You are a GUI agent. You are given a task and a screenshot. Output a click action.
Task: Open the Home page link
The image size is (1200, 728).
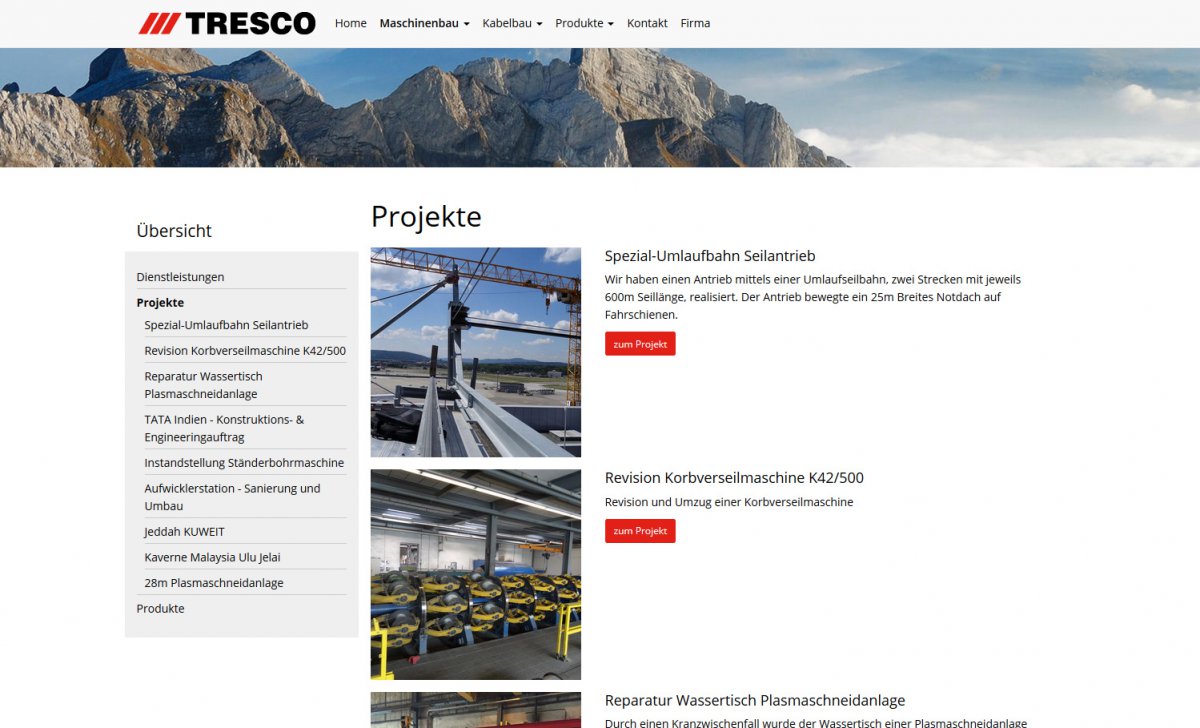coord(350,23)
